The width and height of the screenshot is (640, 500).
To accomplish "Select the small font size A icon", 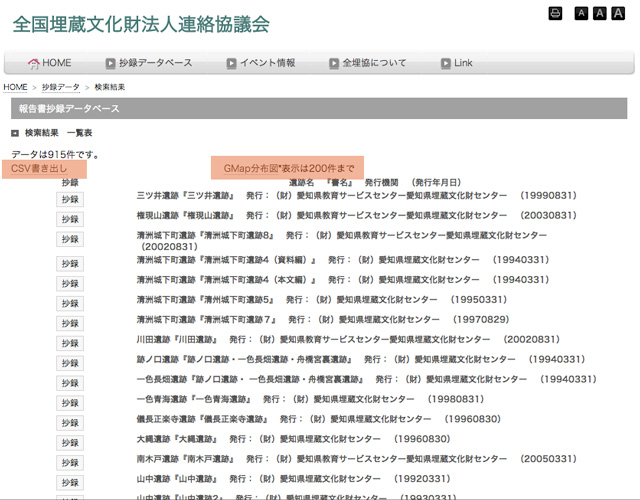I will (581, 13).
